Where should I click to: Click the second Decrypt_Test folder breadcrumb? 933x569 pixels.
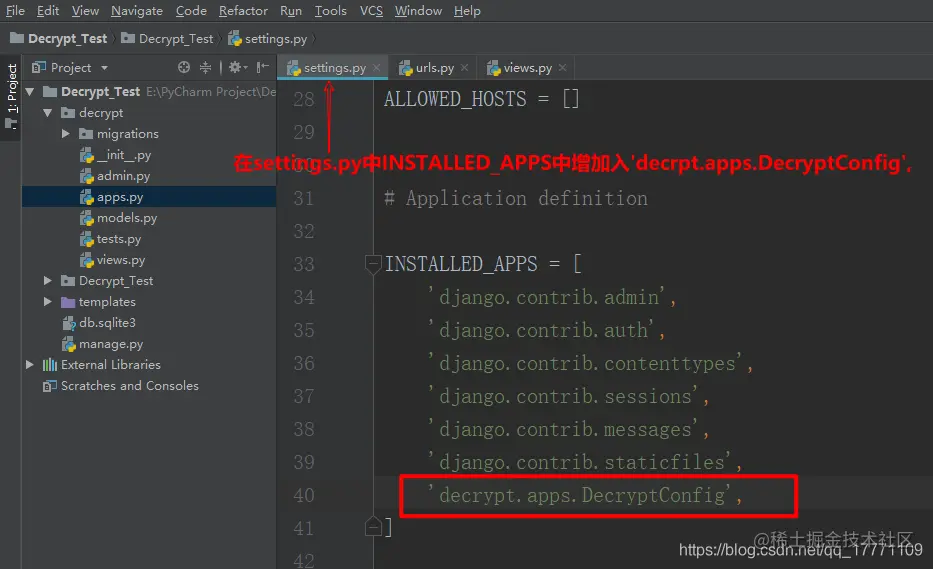(x=167, y=39)
